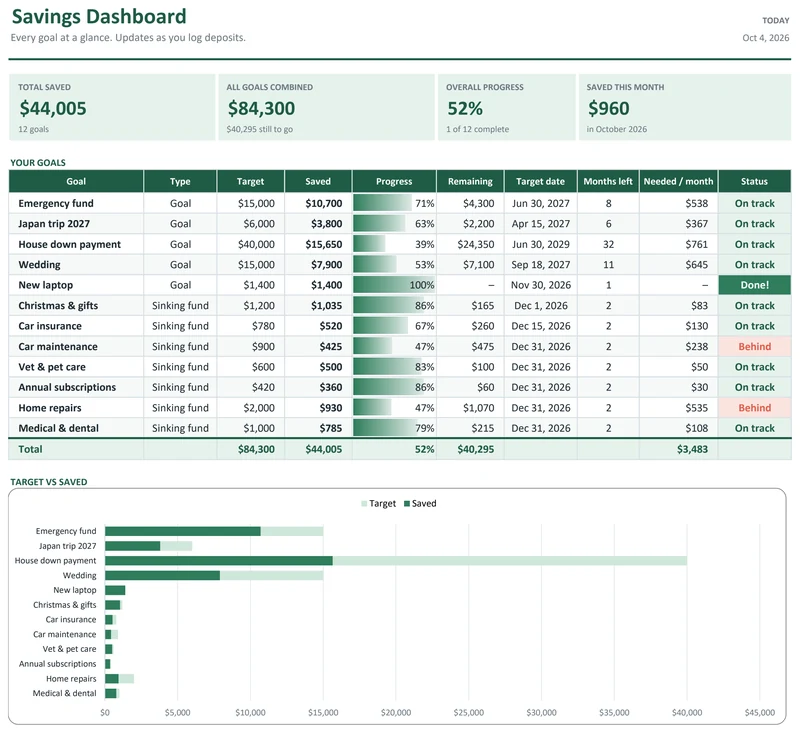The height and width of the screenshot is (733, 800).
Task: Click the $40,295 total remaining value
Action: (476, 449)
